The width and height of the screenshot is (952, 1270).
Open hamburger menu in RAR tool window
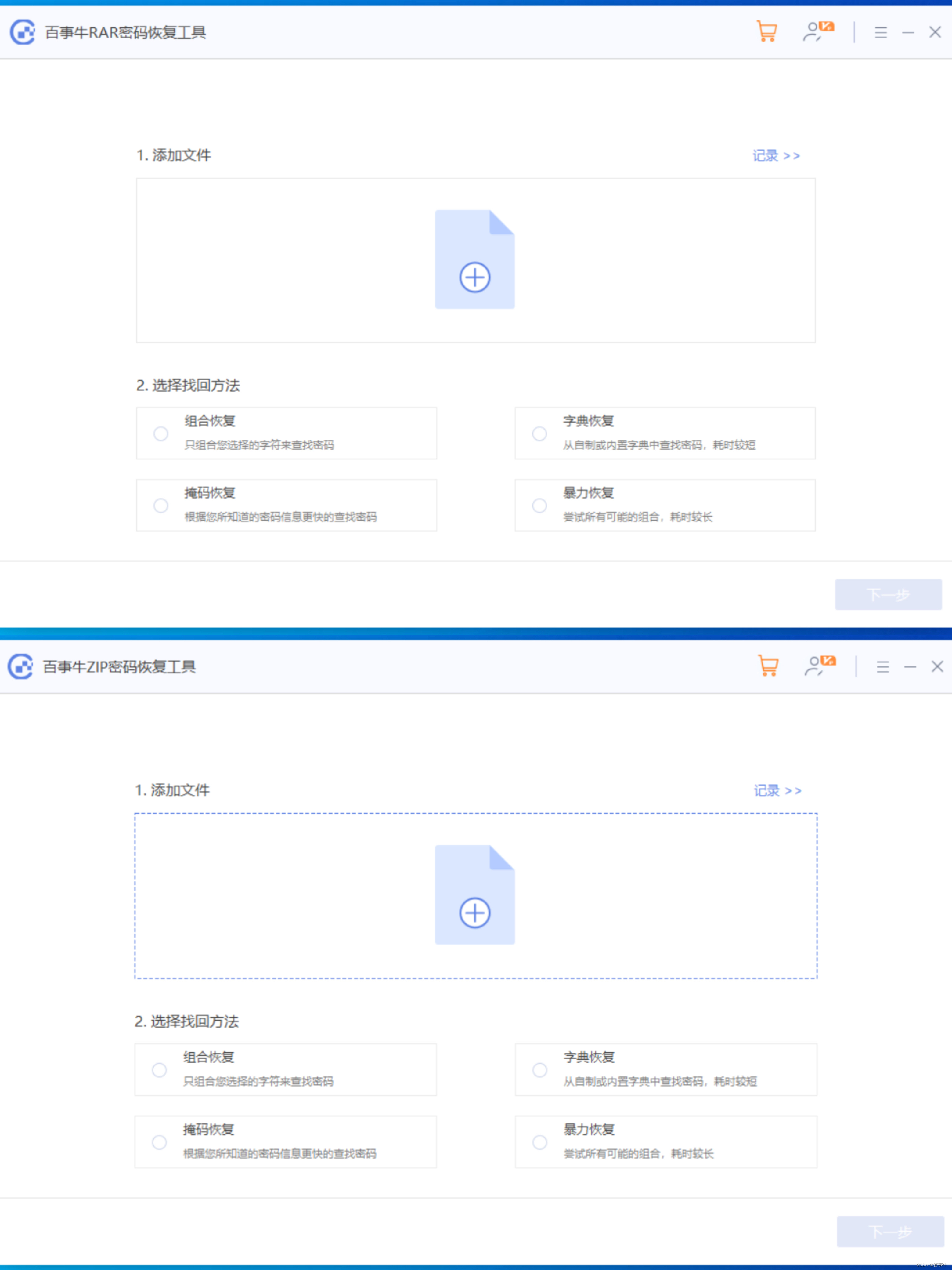880,32
